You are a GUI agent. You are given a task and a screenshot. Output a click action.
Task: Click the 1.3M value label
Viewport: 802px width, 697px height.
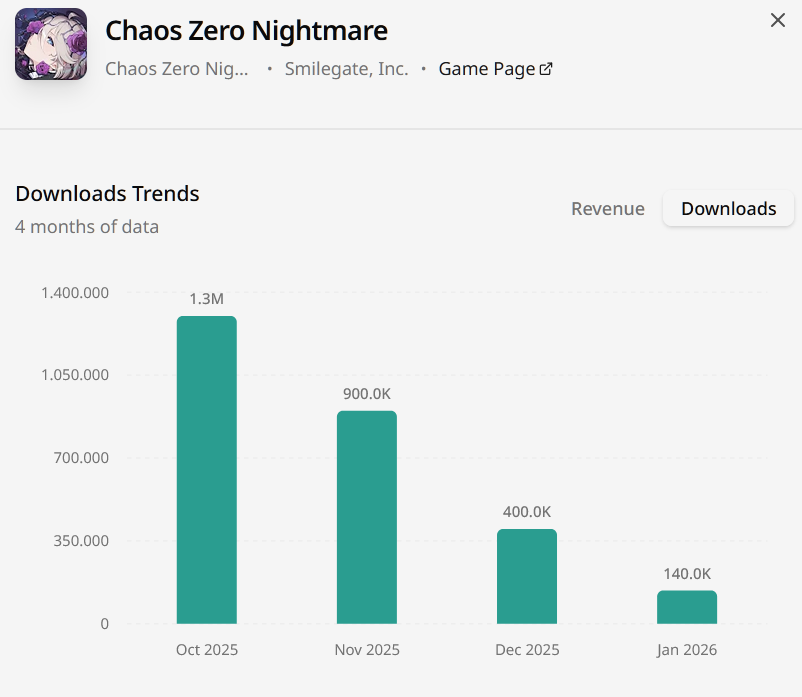[x=207, y=299]
